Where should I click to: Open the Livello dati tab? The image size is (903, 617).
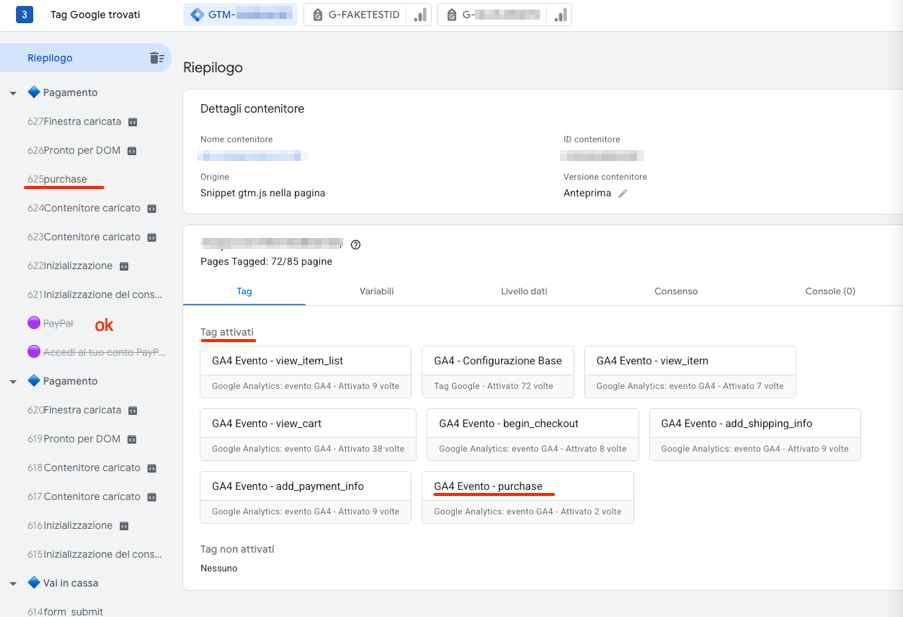(524, 291)
